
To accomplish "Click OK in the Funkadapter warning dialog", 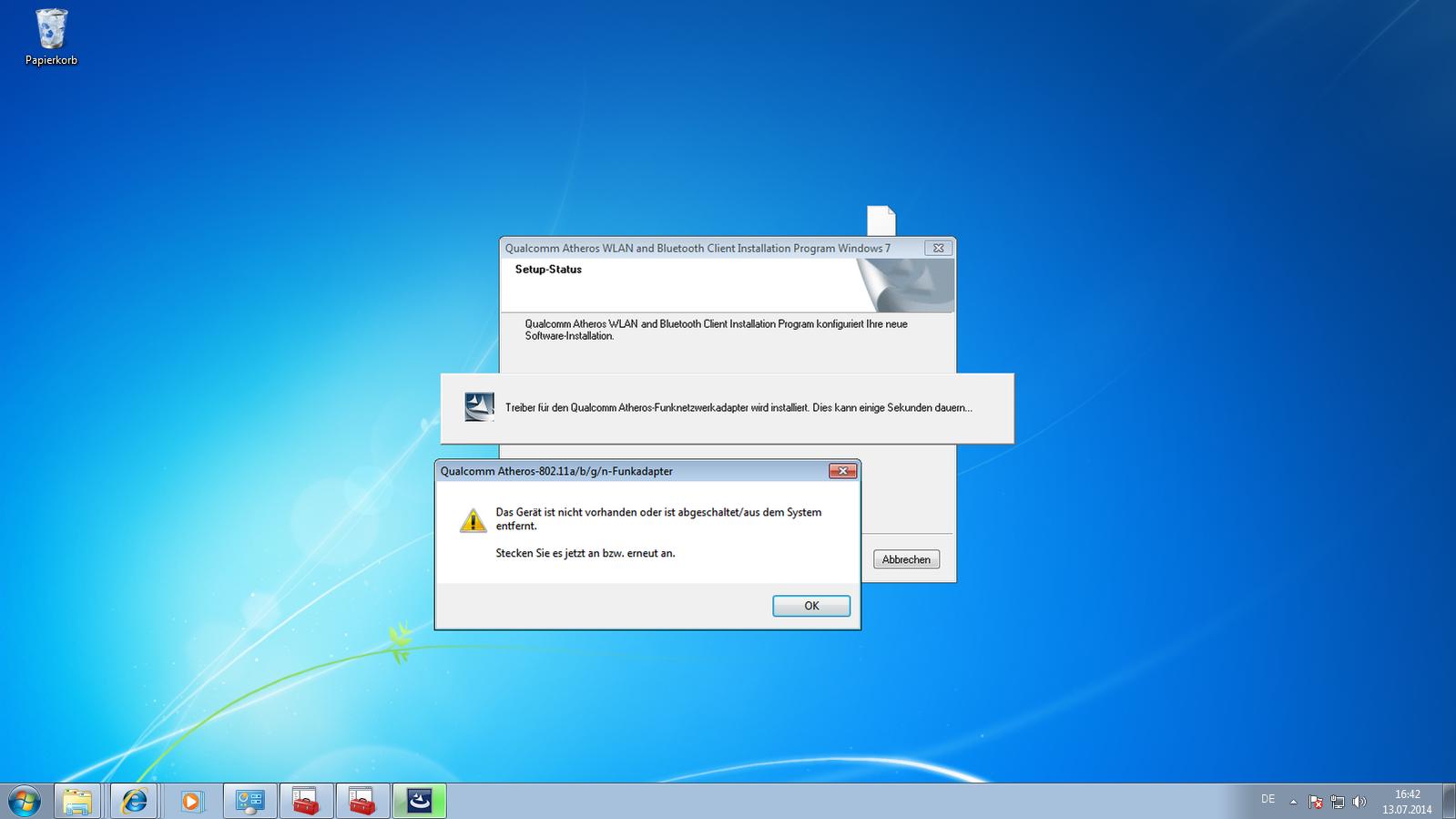I will 810,606.
